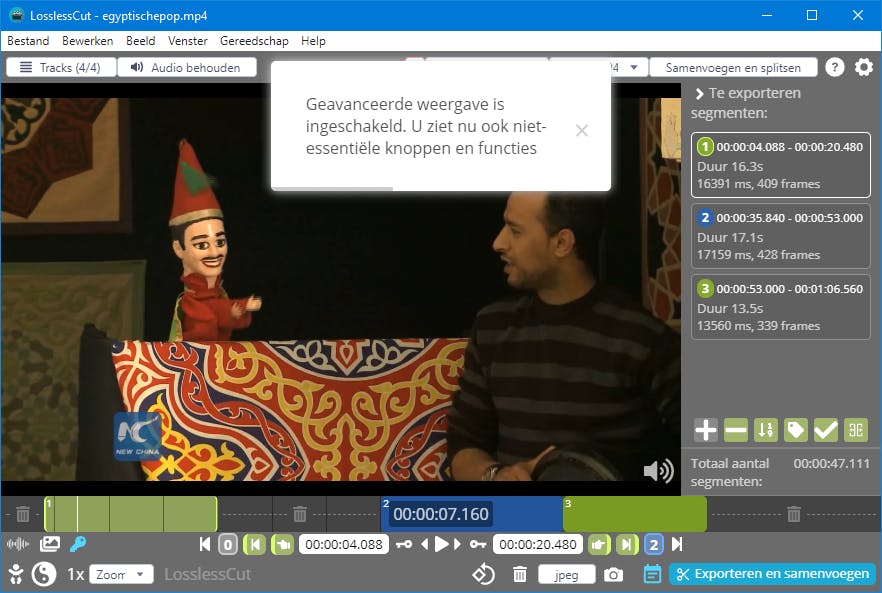Click the reorder segments number-sort icon

pos(766,430)
